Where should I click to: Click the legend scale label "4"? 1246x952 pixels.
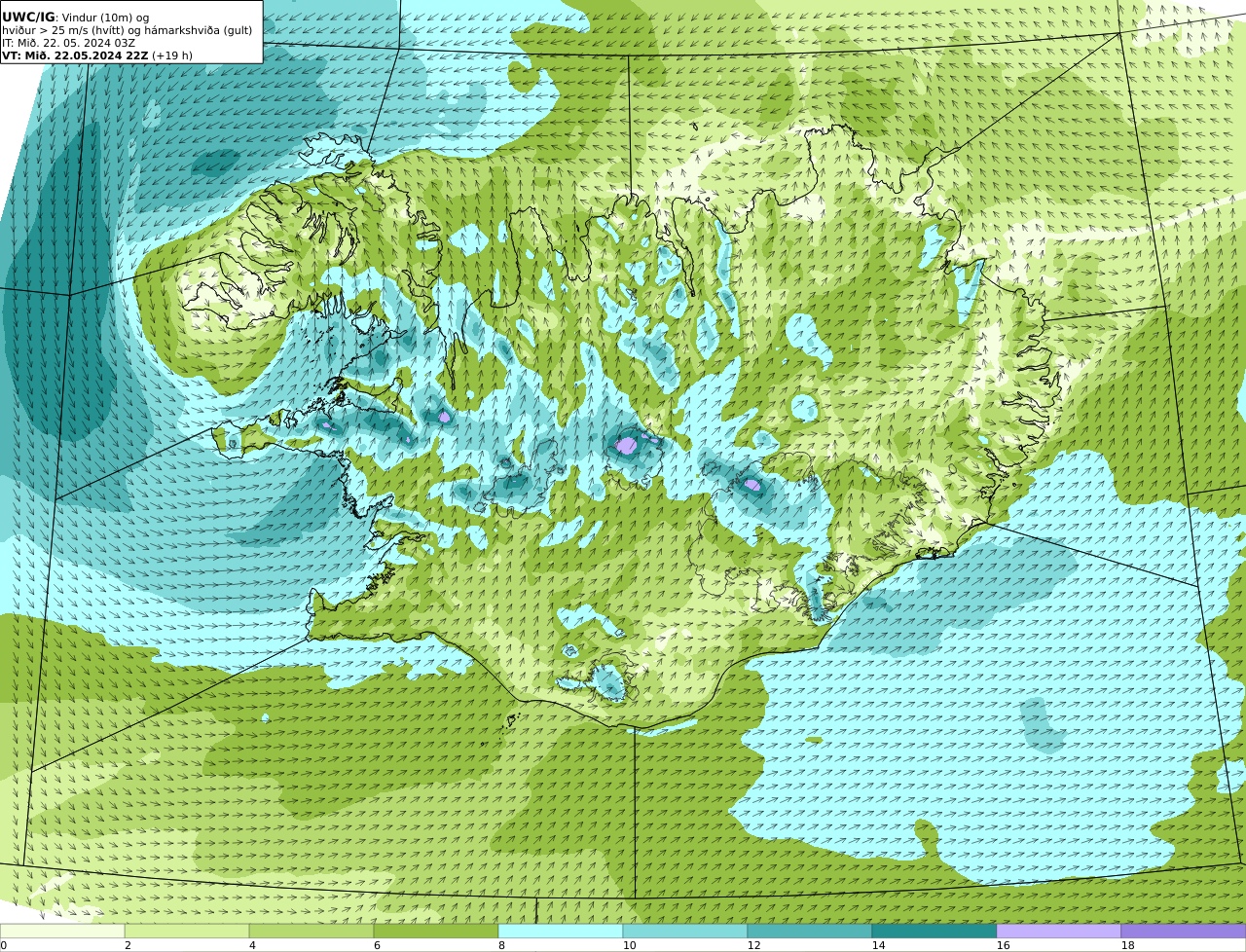pos(252,945)
